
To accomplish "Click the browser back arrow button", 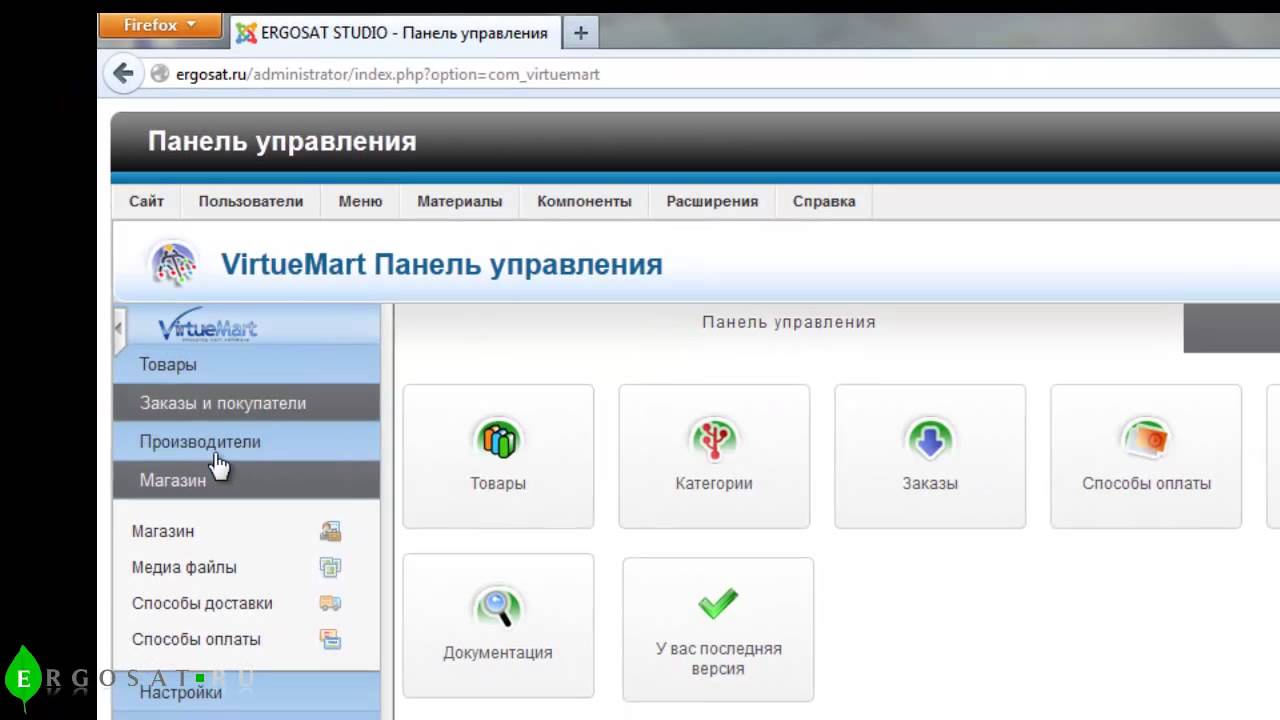I will tap(123, 73).
